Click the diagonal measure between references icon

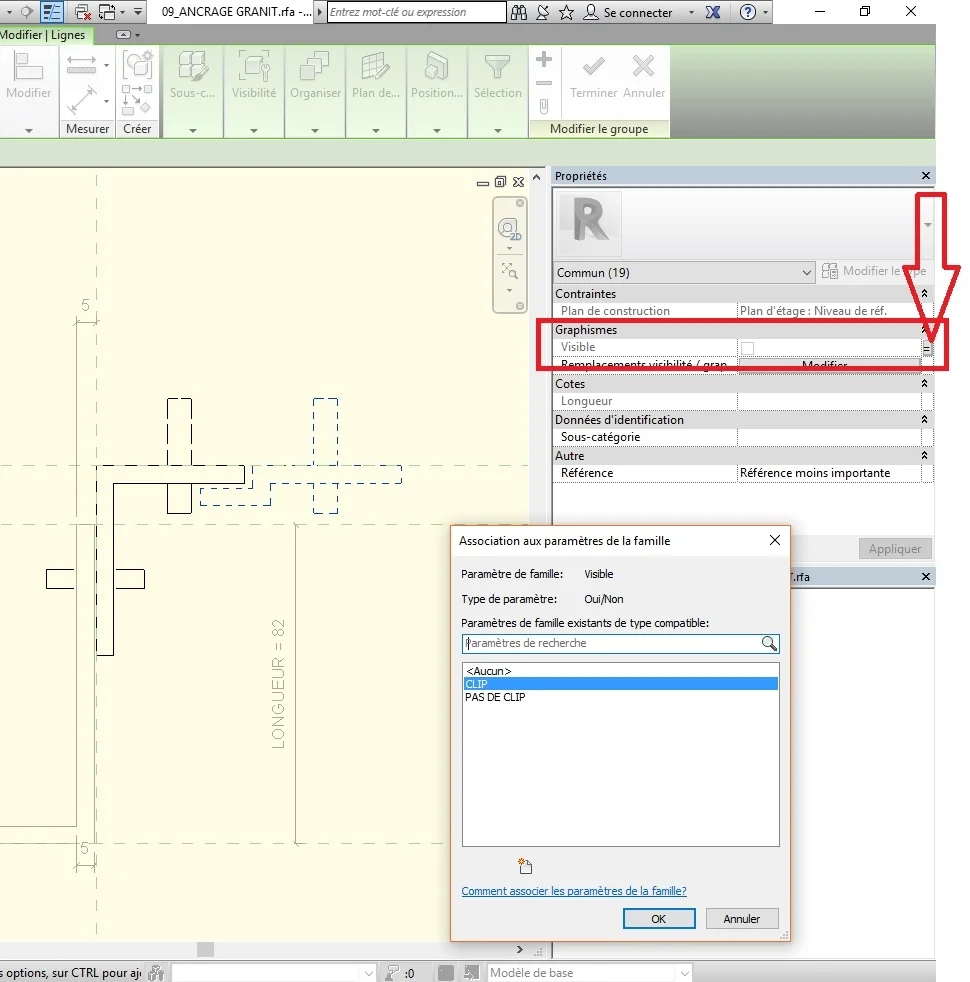click(x=81, y=100)
